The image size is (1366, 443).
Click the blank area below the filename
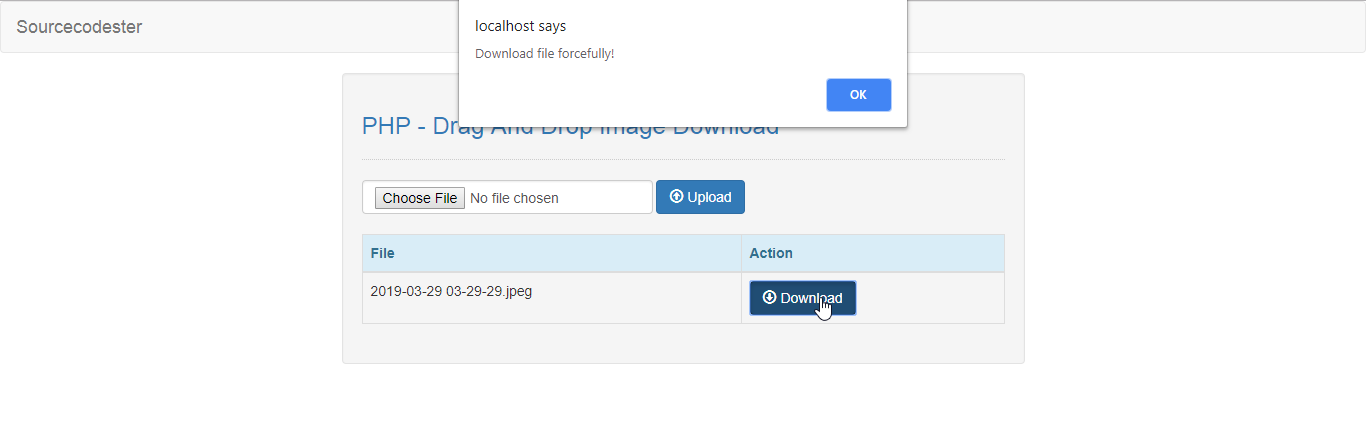(552, 312)
